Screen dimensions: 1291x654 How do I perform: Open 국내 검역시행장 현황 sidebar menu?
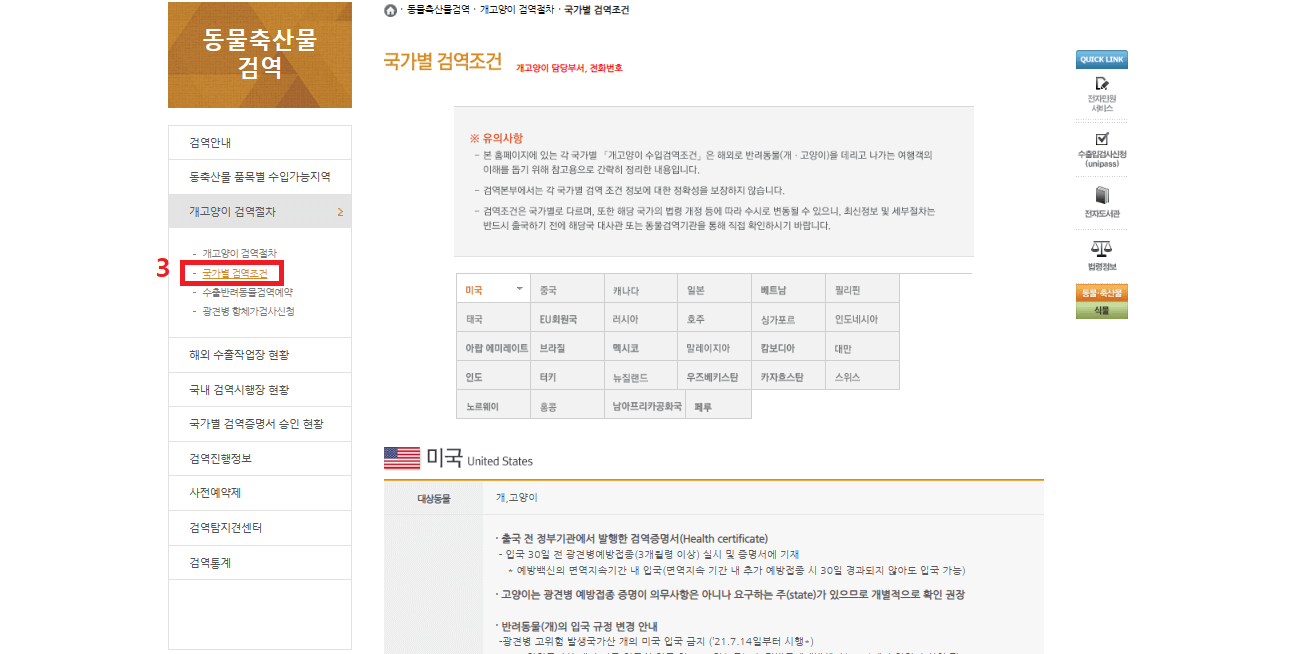coord(260,390)
